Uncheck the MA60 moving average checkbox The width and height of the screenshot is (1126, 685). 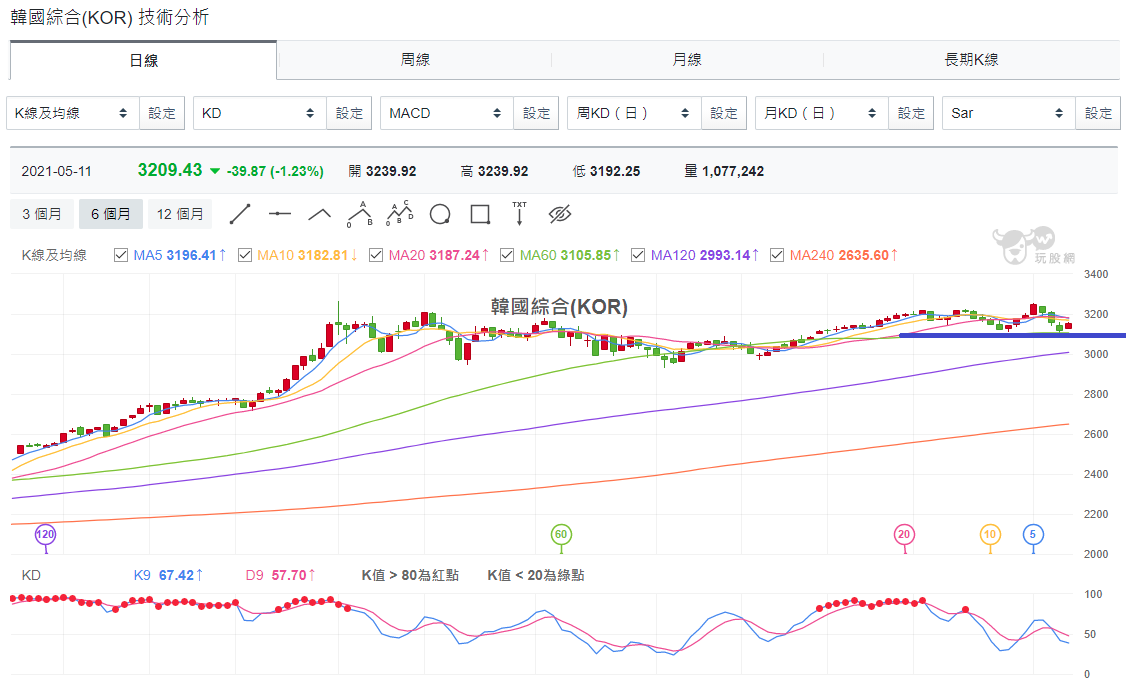click(507, 255)
